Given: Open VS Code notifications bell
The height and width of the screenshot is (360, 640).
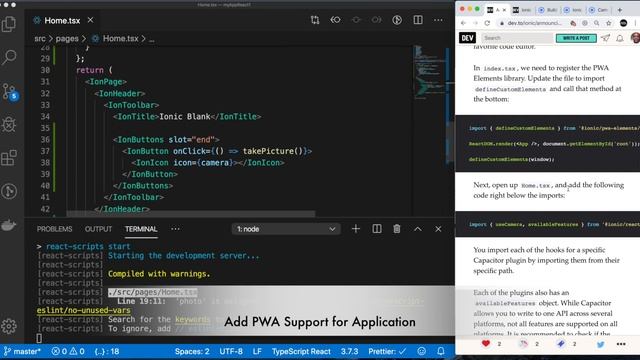Looking at the screenshot, I should (441, 351).
